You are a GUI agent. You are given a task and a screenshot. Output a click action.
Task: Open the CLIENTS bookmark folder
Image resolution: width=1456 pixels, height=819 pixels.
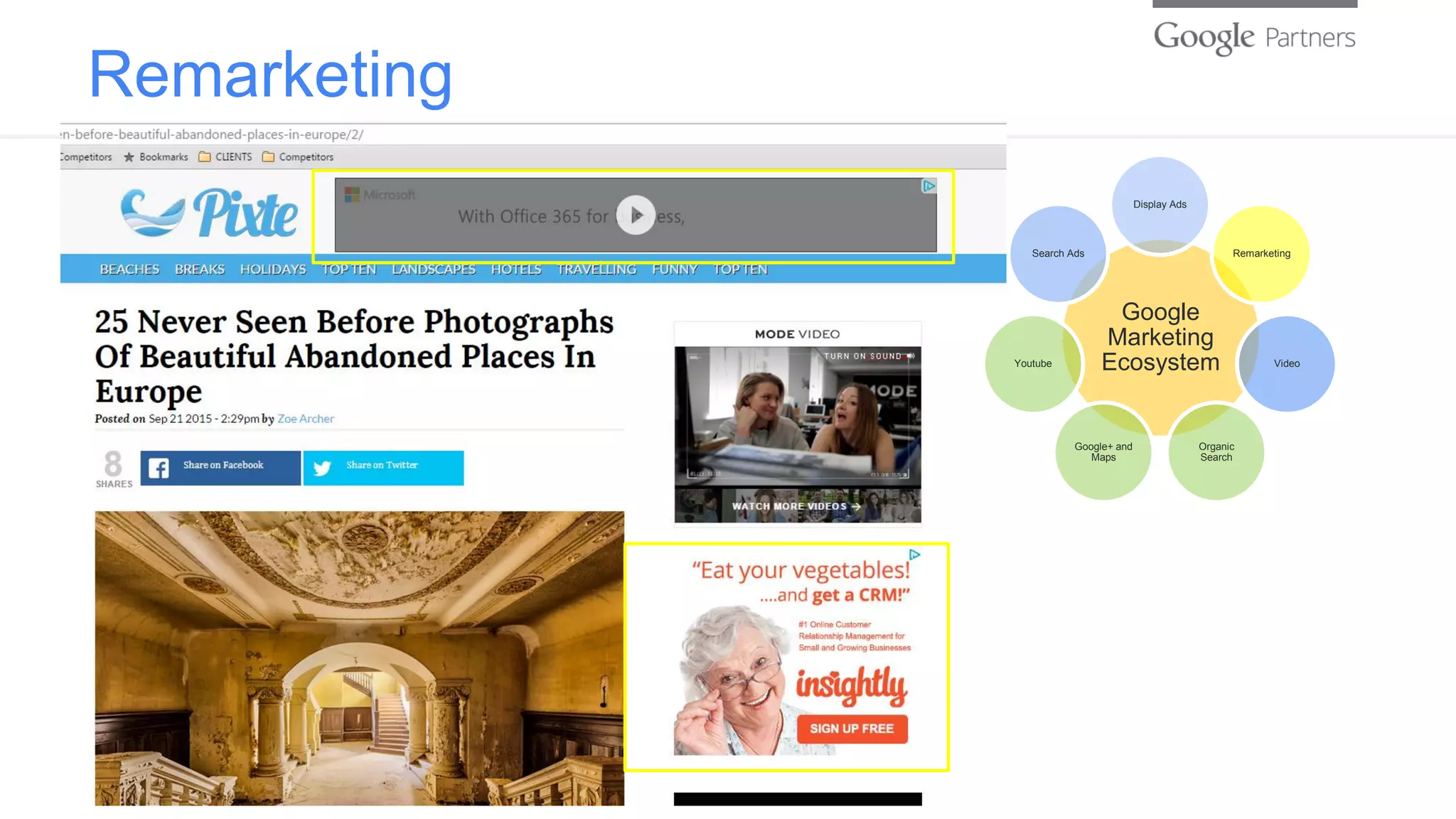pos(225,157)
